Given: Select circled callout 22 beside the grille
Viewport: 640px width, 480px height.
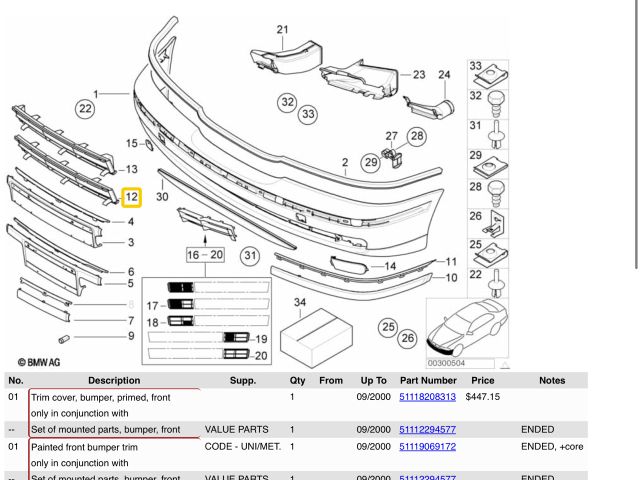Looking at the screenshot, I should pyautogui.click(x=85, y=108).
